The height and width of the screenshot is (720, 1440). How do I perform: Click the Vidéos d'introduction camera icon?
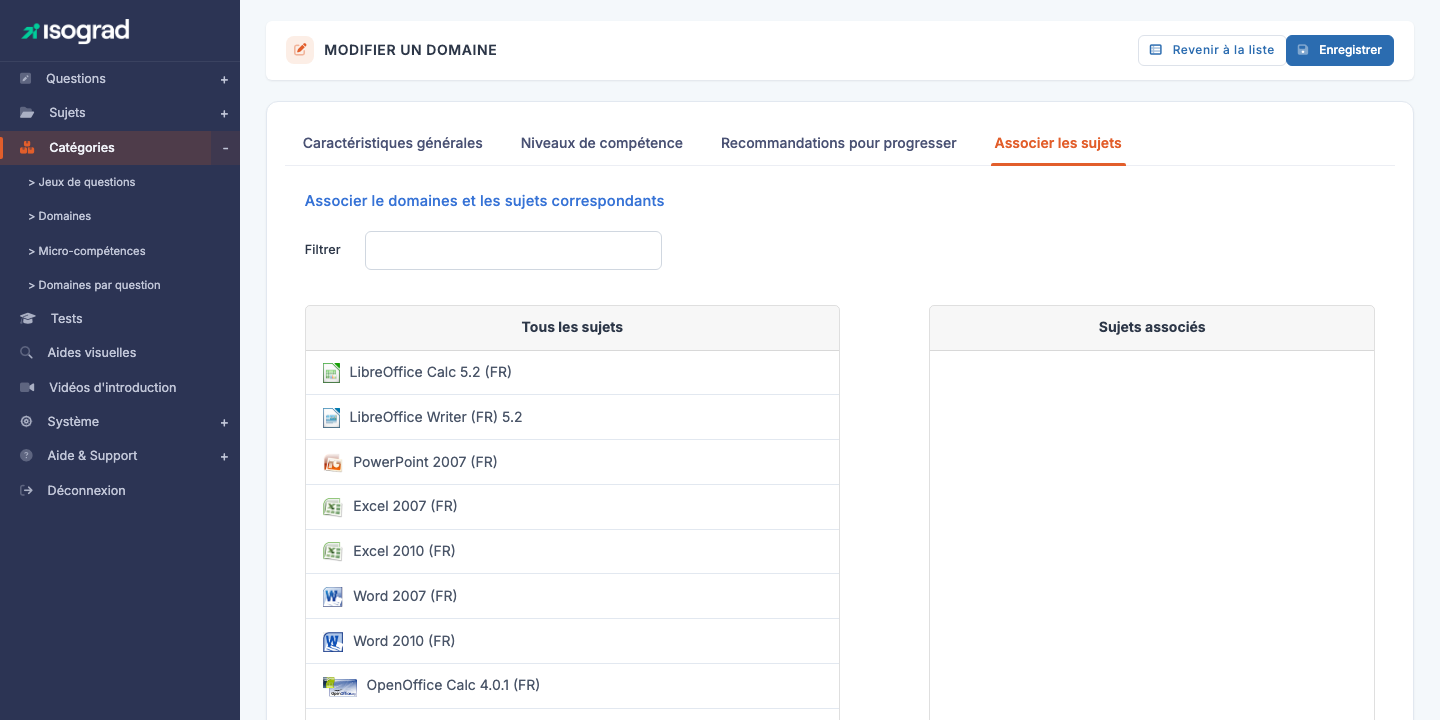pos(27,388)
